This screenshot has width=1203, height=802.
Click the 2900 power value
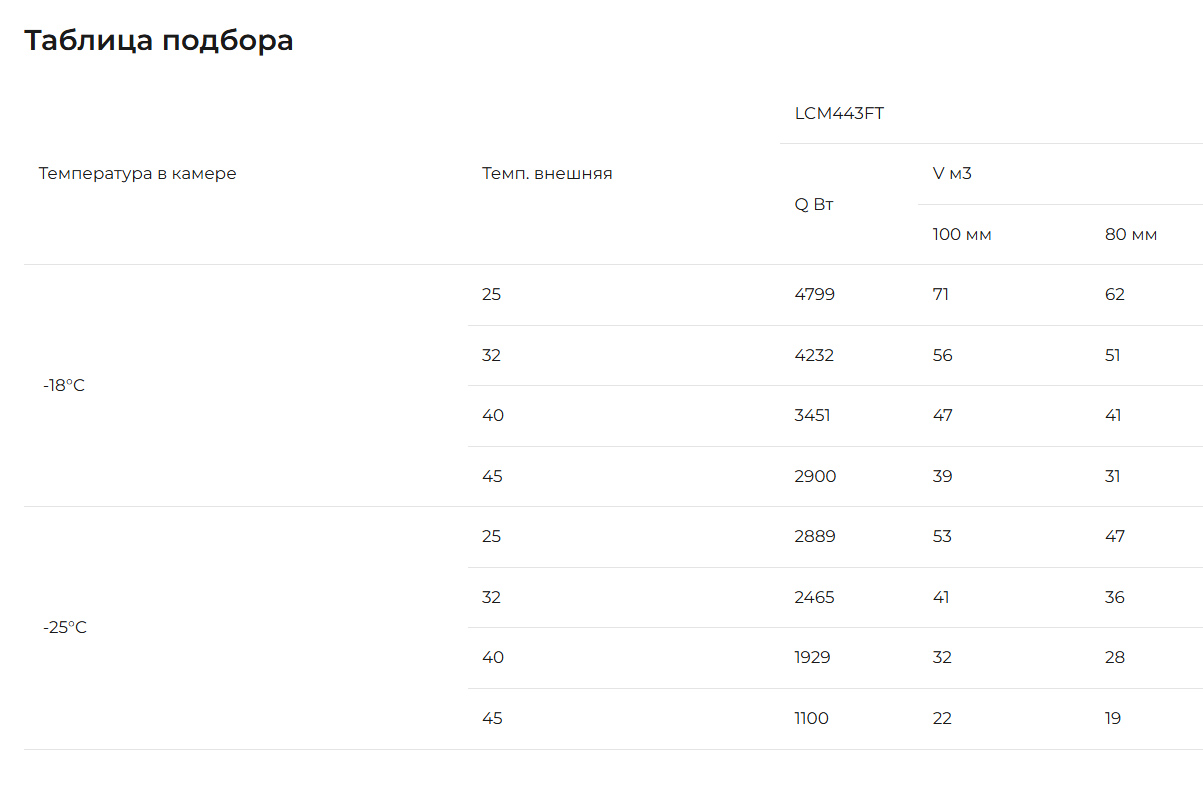pyautogui.click(x=815, y=477)
